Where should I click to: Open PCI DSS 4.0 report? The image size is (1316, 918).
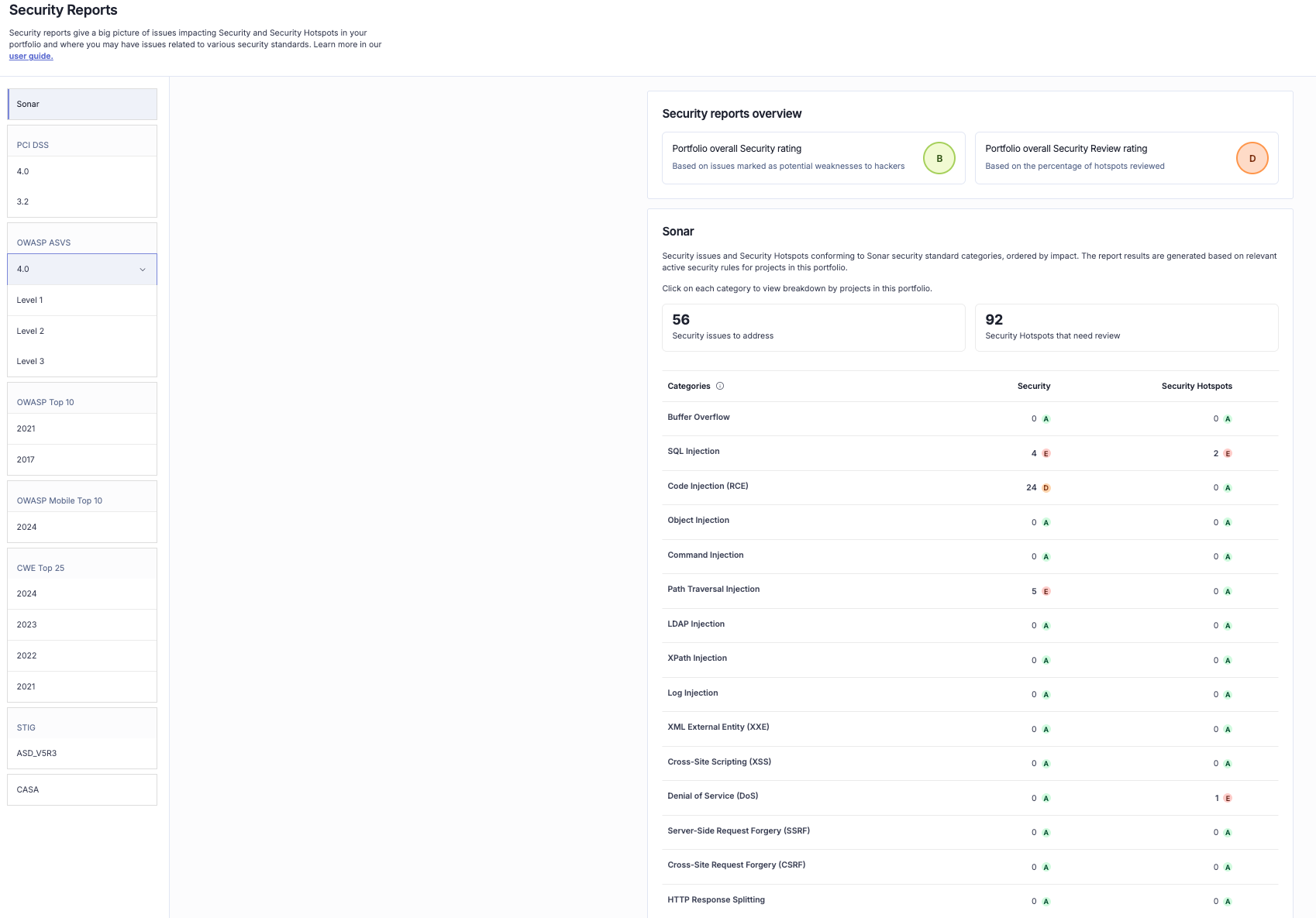click(82, 171)
